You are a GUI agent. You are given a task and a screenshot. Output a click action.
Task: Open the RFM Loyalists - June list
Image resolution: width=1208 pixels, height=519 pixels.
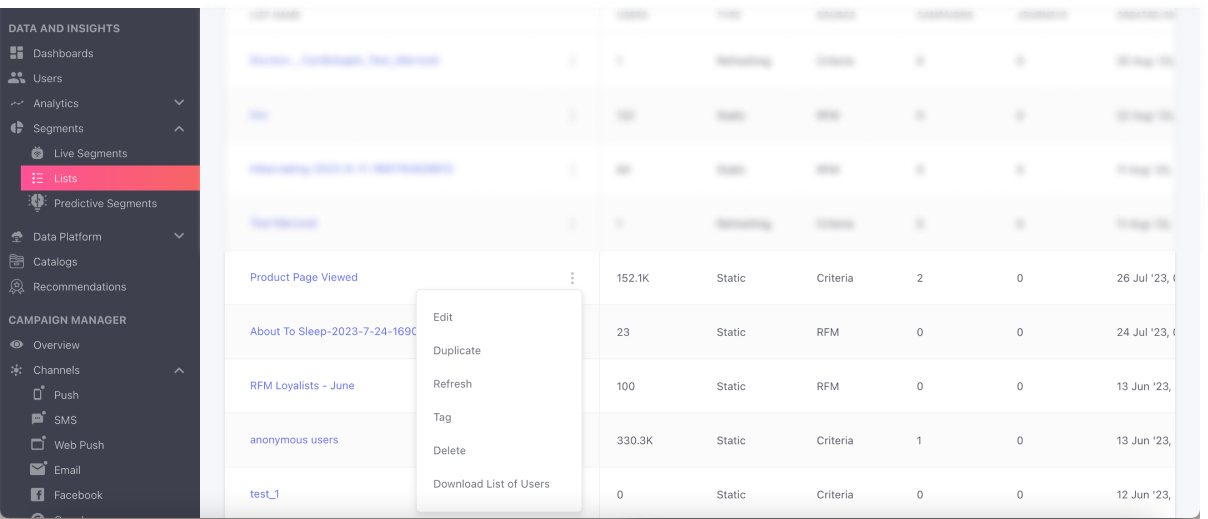click(301, 386)
